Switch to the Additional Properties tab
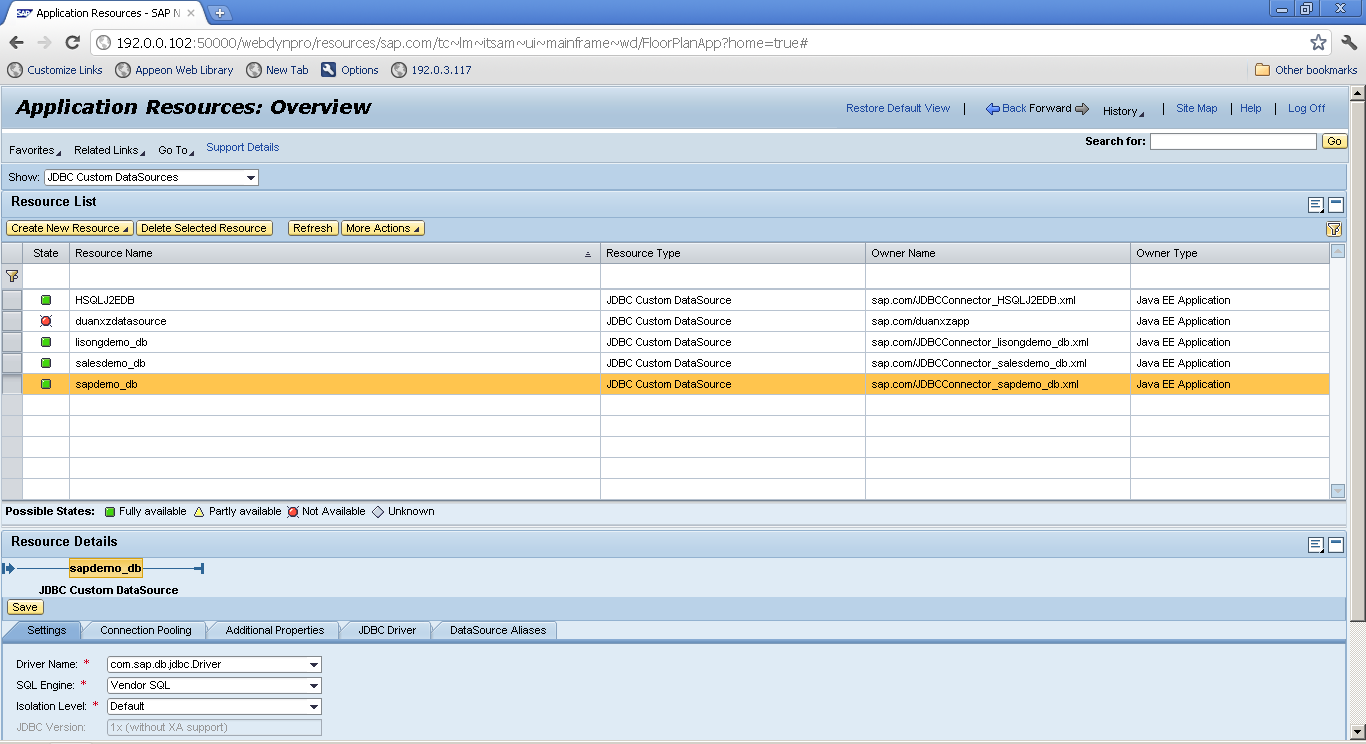The width and height of the screenshot is (1366, 744). [x=275, y=630]
